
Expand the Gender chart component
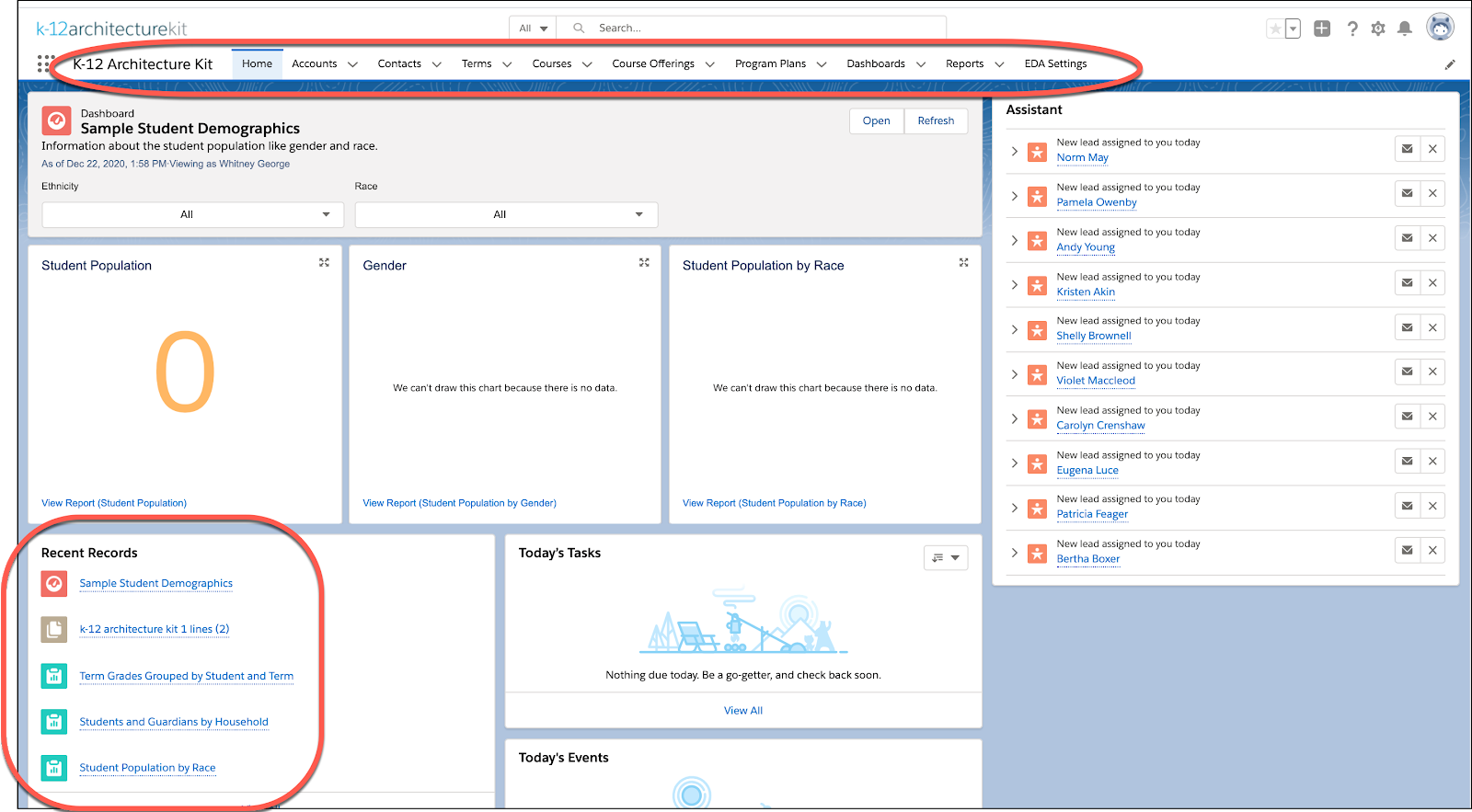click(x=644, y=262)
